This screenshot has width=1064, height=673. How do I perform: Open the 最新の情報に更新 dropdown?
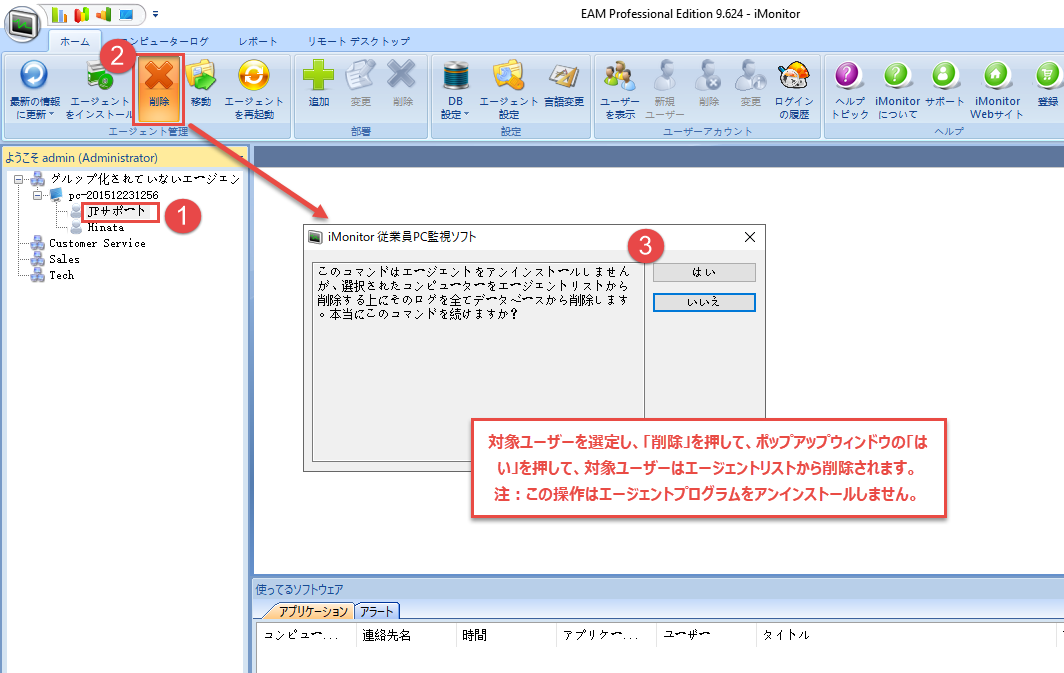(34, 90)
